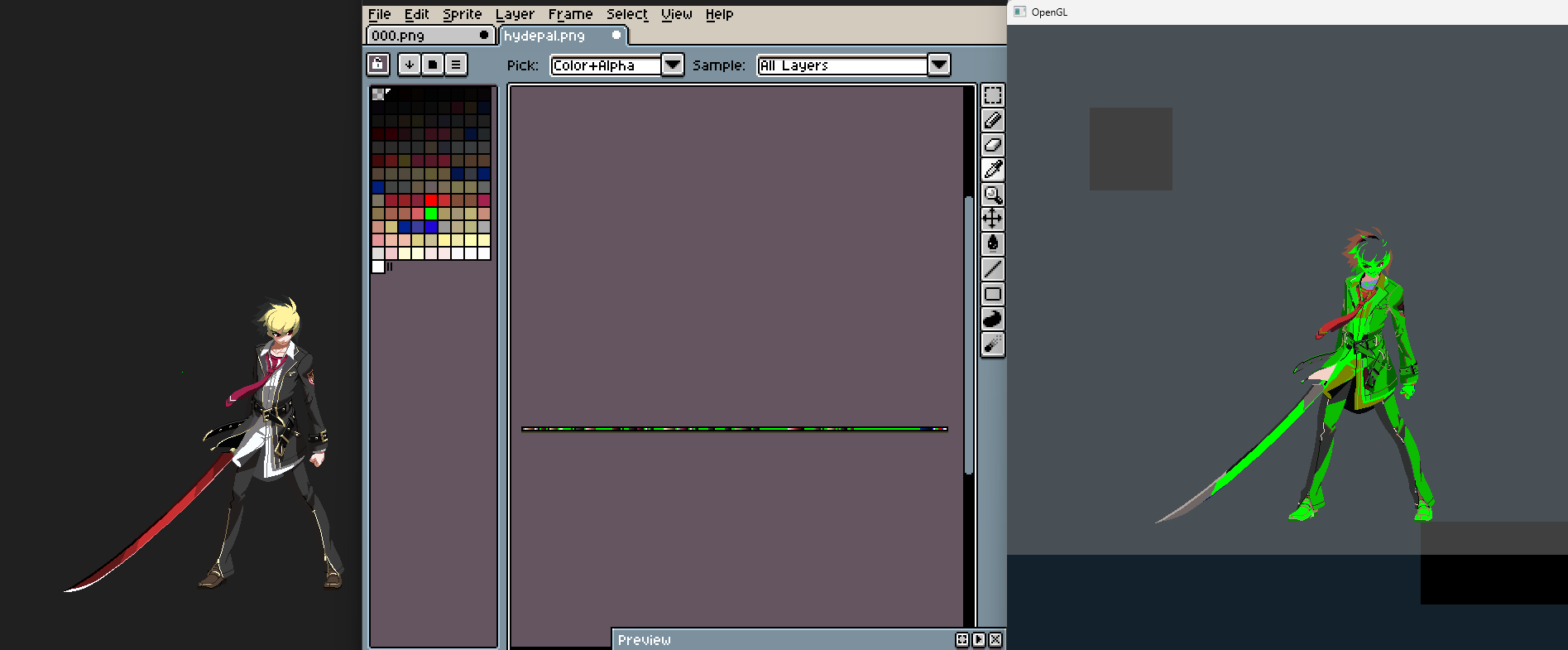The image size is (1568, 650).
Task: Pick the transparent first palette swatch
Action: pos(377,94)
